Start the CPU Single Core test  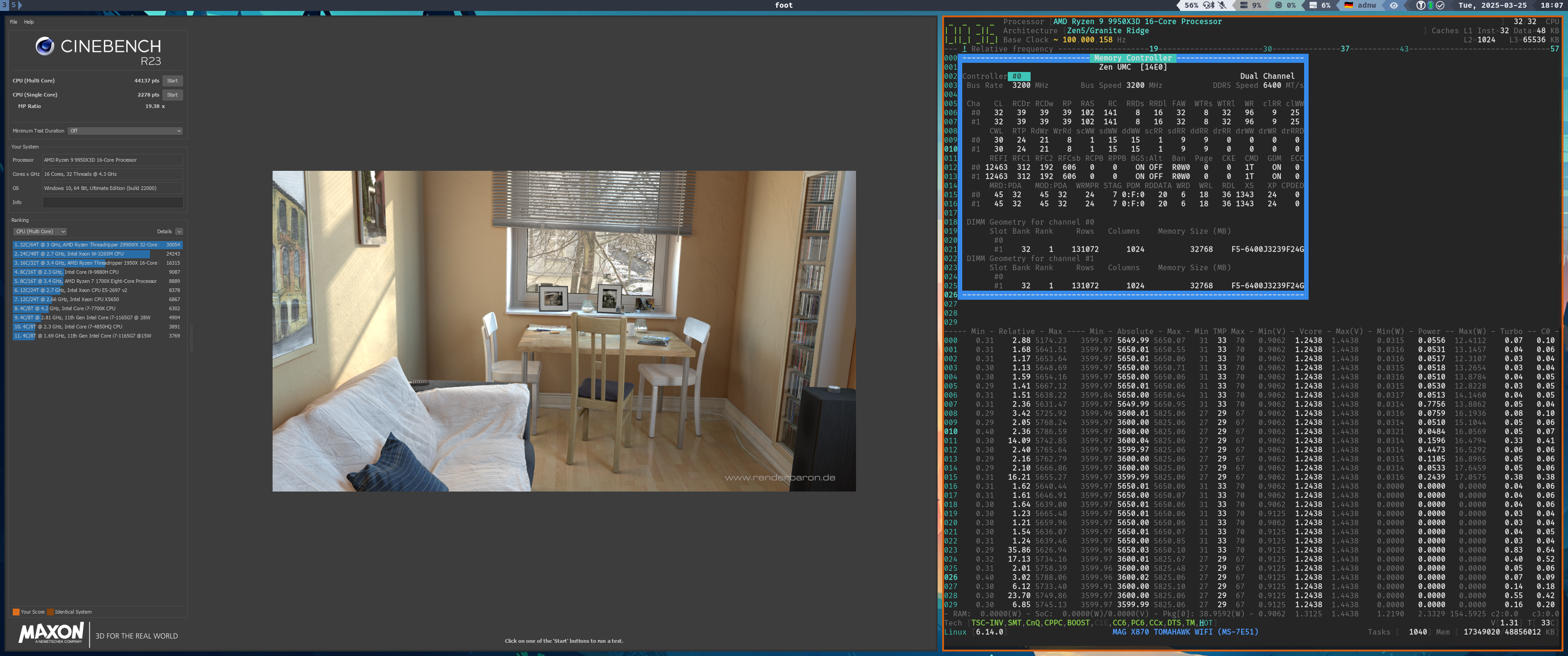click(x=172, y=95)
